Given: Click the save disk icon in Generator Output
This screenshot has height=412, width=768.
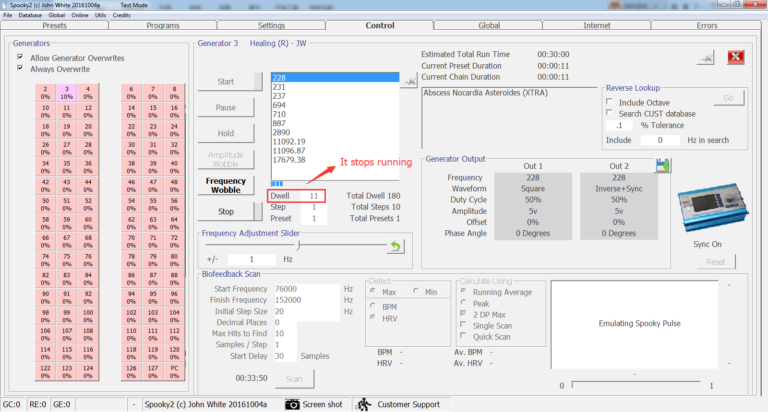Looking at the screenshot, I should click(662, 141).
